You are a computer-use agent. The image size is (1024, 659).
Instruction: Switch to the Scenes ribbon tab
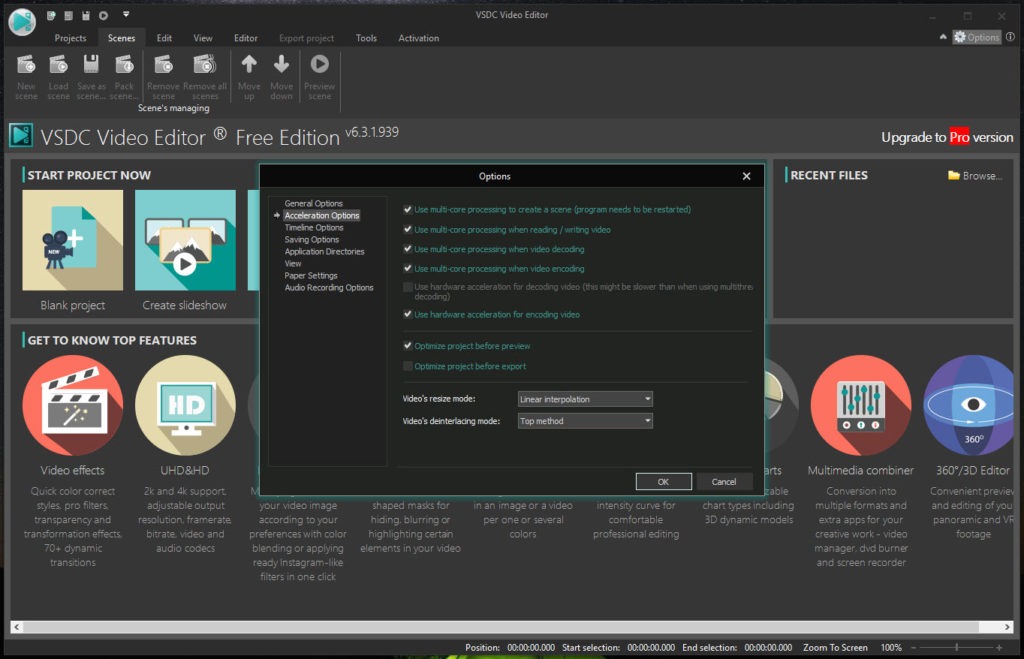121,38
